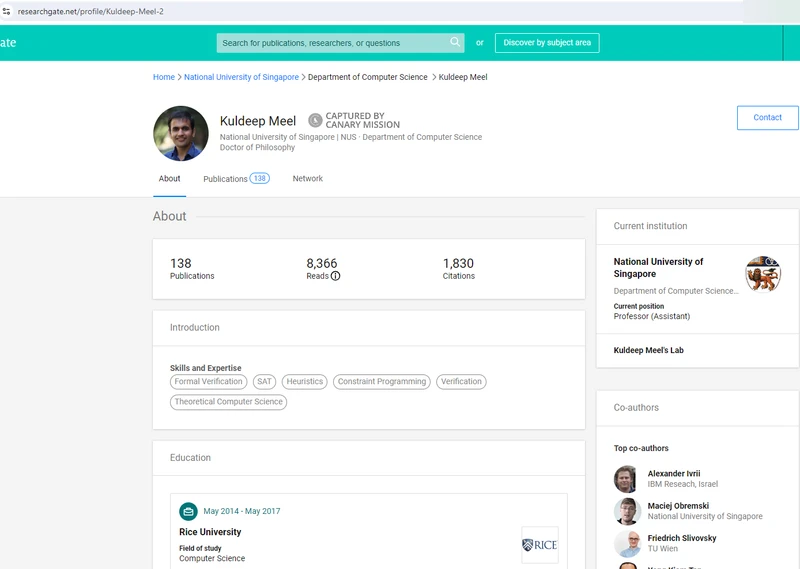The image size is (800, 569).
Task: Open Department of Computer Science breadcrumb
Action: (x=367, y=77)
